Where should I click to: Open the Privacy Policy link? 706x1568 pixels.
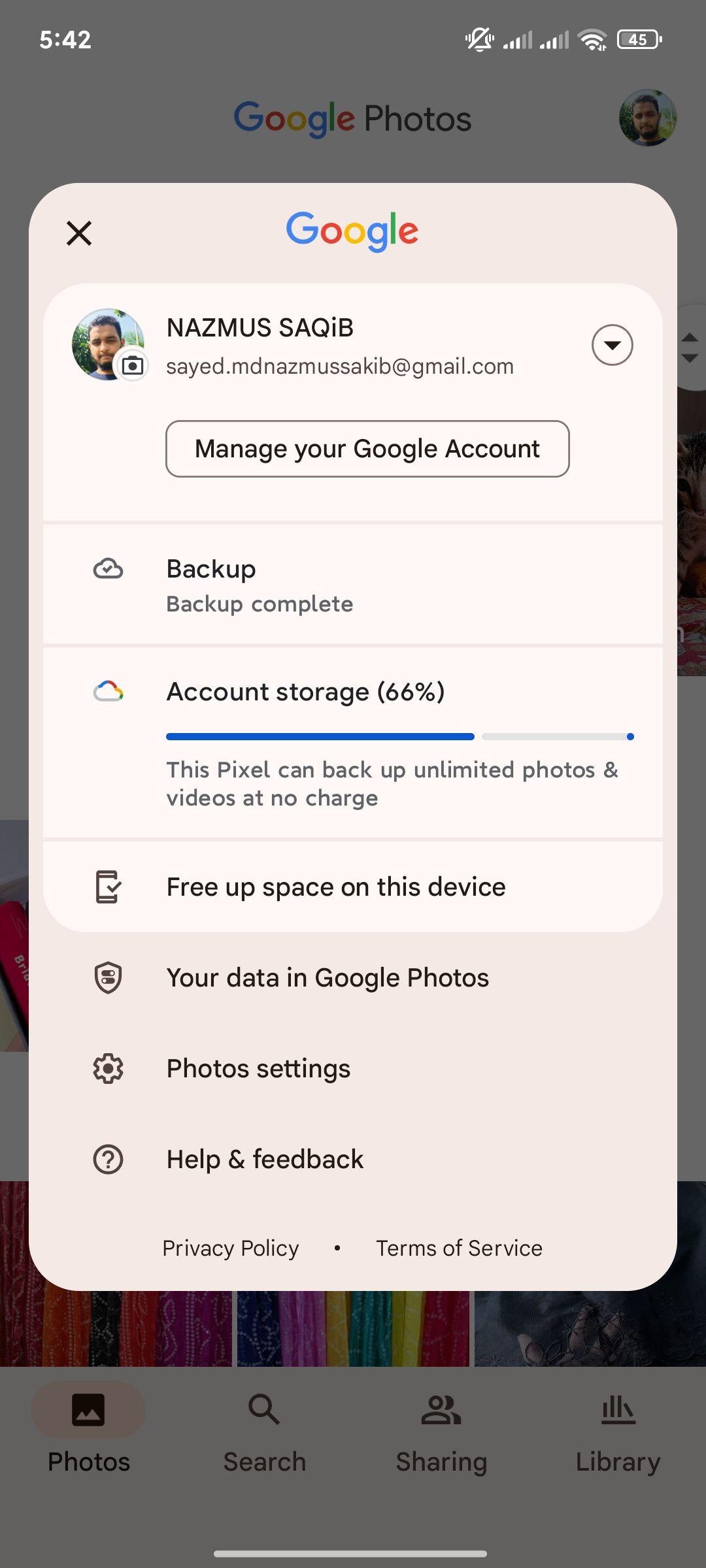point(230,1248)
